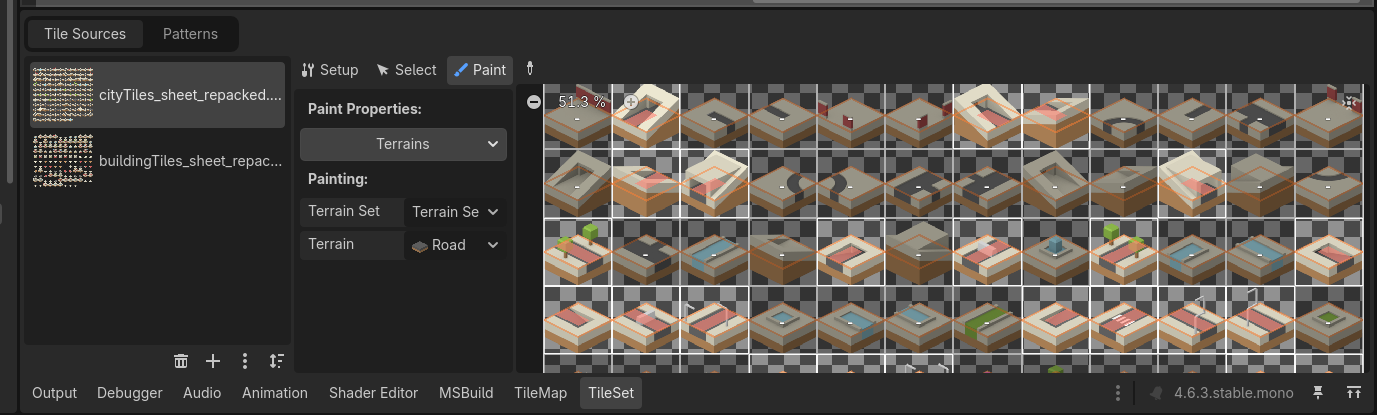Screen dimensions: 1377x415
Task: Add a new tile source with plus icon
Action: coord(213,361)
